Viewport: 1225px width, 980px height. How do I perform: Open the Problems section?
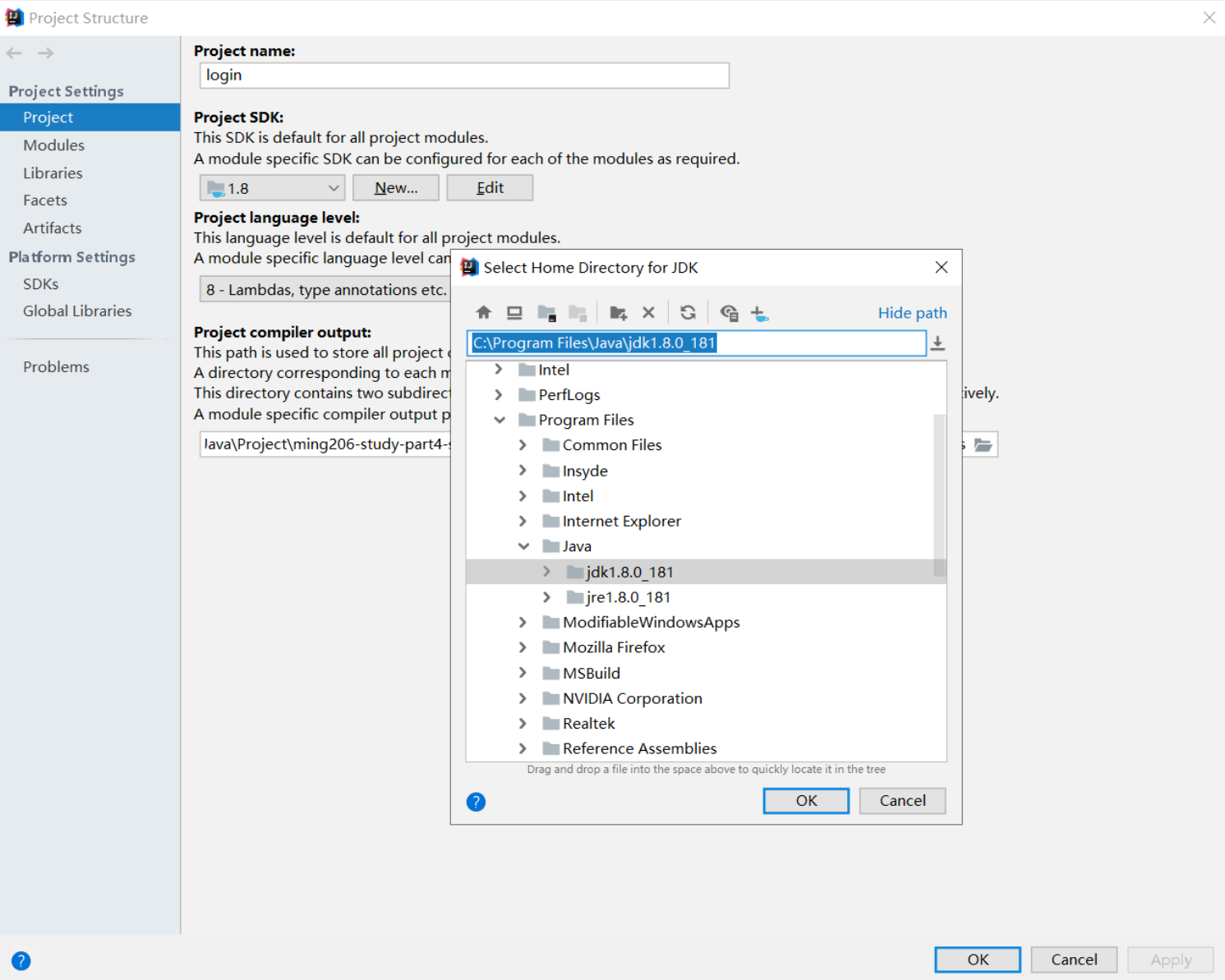(x=56, y=367)
